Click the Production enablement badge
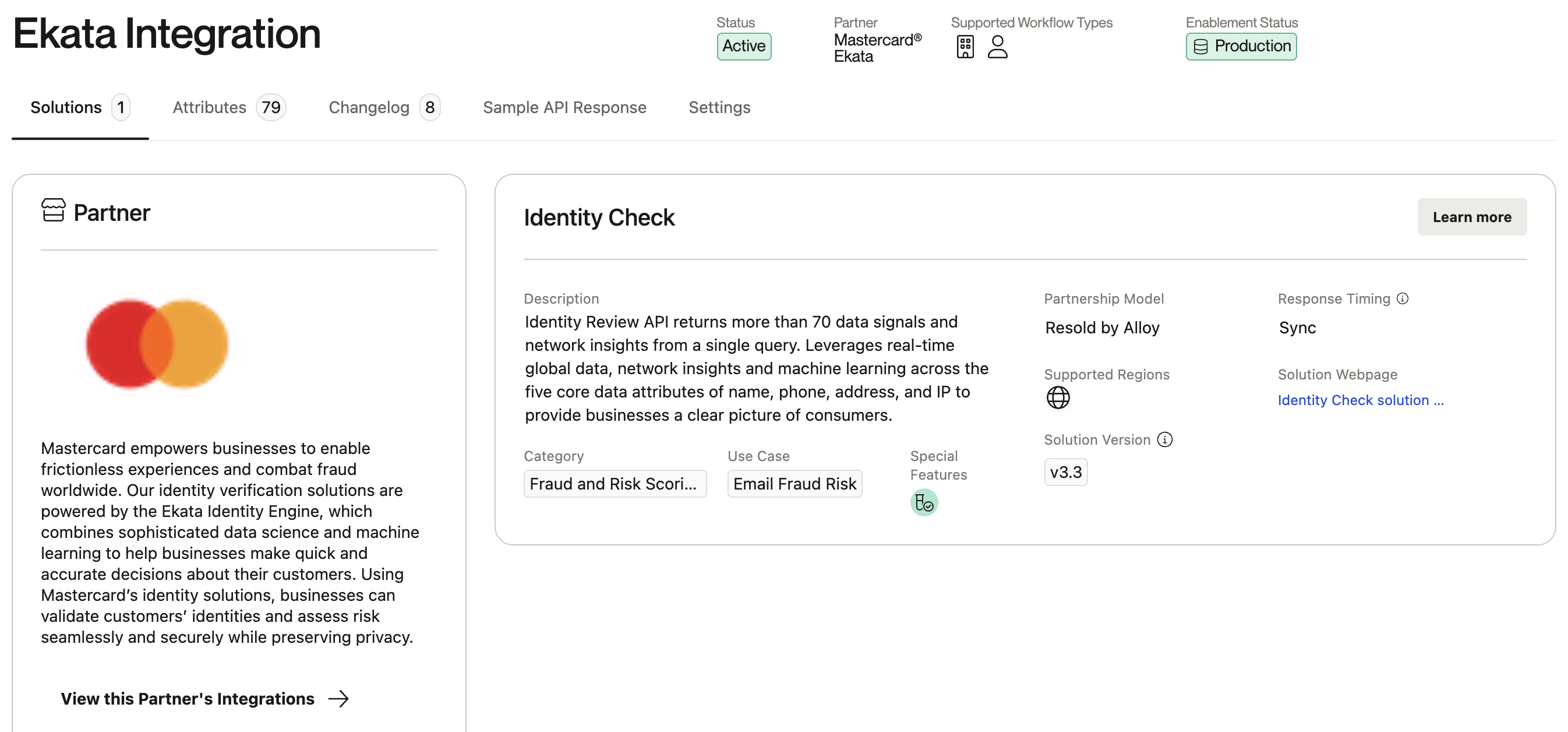1568x732 pixels. point(1241,46)
